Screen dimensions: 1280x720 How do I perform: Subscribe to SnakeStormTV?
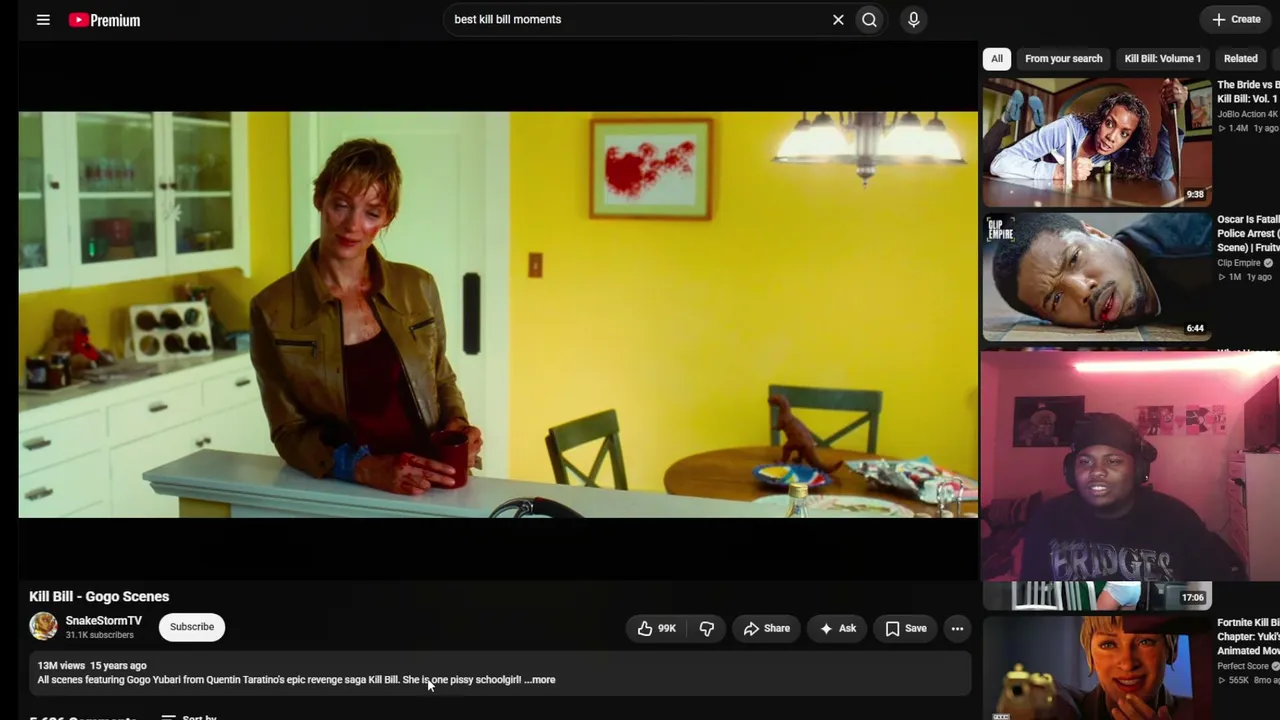[x=192, y=627]
